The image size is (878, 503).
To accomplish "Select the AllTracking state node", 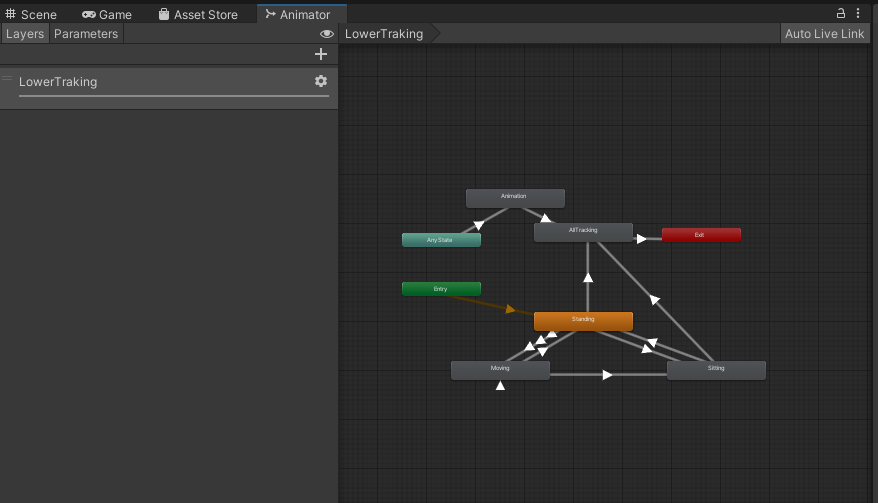I will tap(583, 232).
